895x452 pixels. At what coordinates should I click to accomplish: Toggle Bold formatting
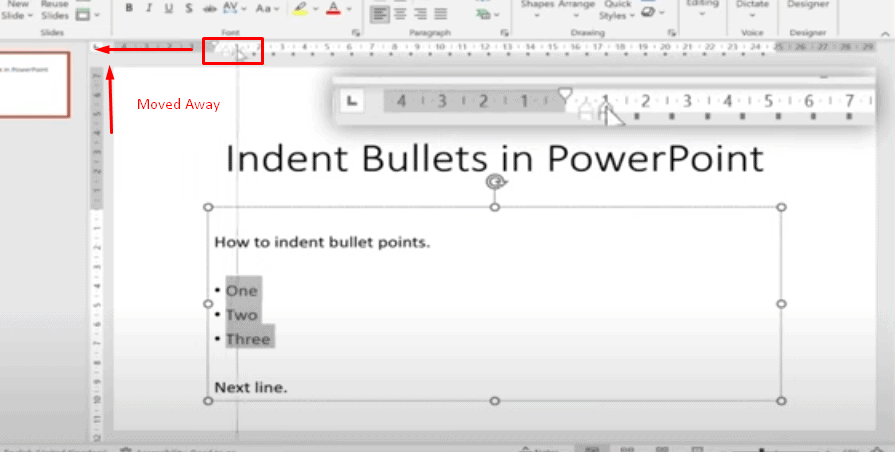tap(130, 8)
